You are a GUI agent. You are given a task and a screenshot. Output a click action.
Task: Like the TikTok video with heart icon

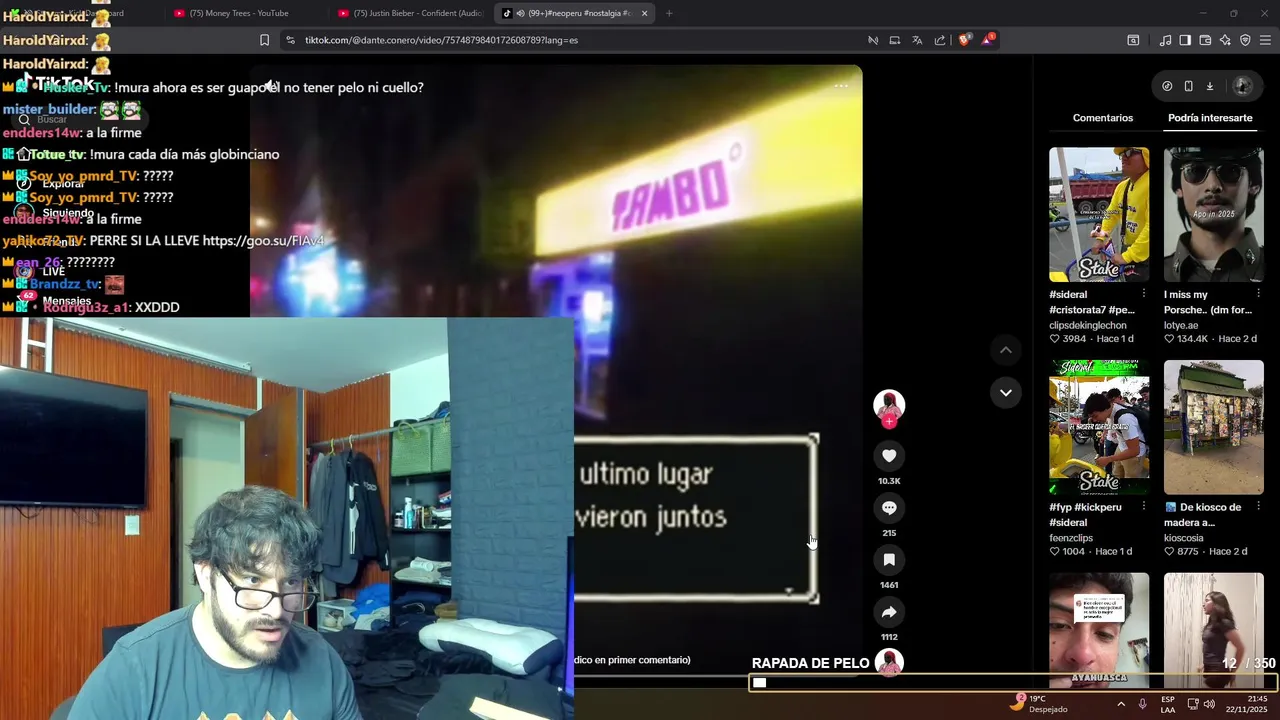[889, 456]
